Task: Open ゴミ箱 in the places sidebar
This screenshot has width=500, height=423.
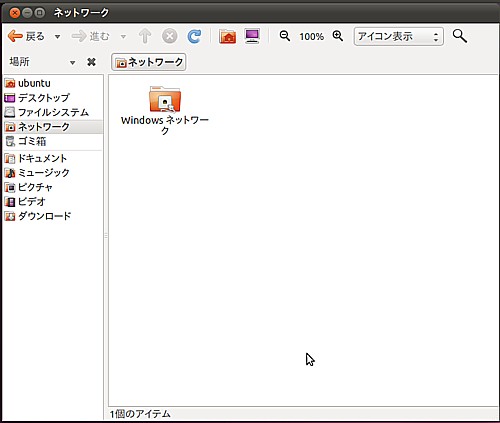Action: pos(53,141)
